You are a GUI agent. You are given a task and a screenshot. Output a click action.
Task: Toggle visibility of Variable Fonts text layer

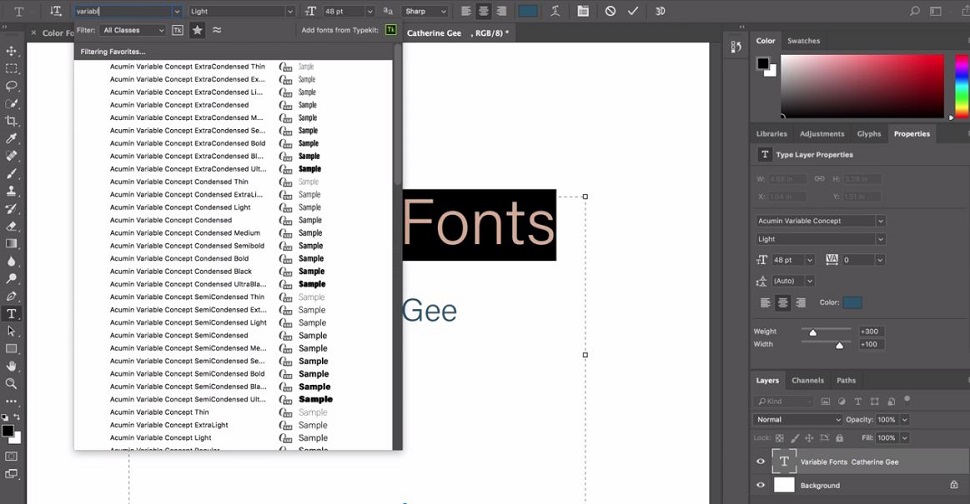(x=761, y=461)
